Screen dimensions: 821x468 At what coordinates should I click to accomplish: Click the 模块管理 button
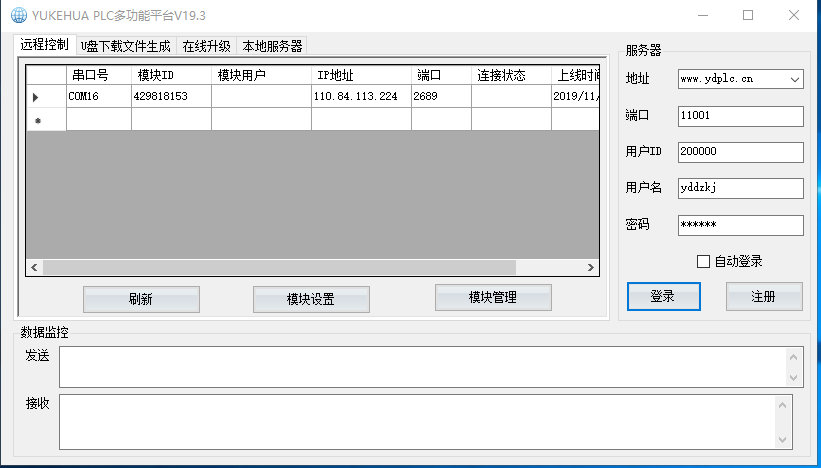click(x=493, y=297)
